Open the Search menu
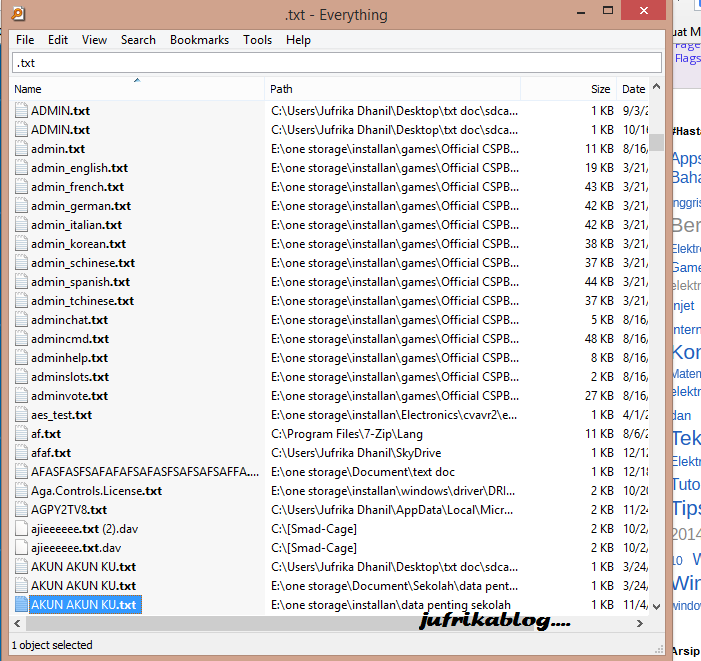This screenshot has width=701, height=661. [138, 40]
